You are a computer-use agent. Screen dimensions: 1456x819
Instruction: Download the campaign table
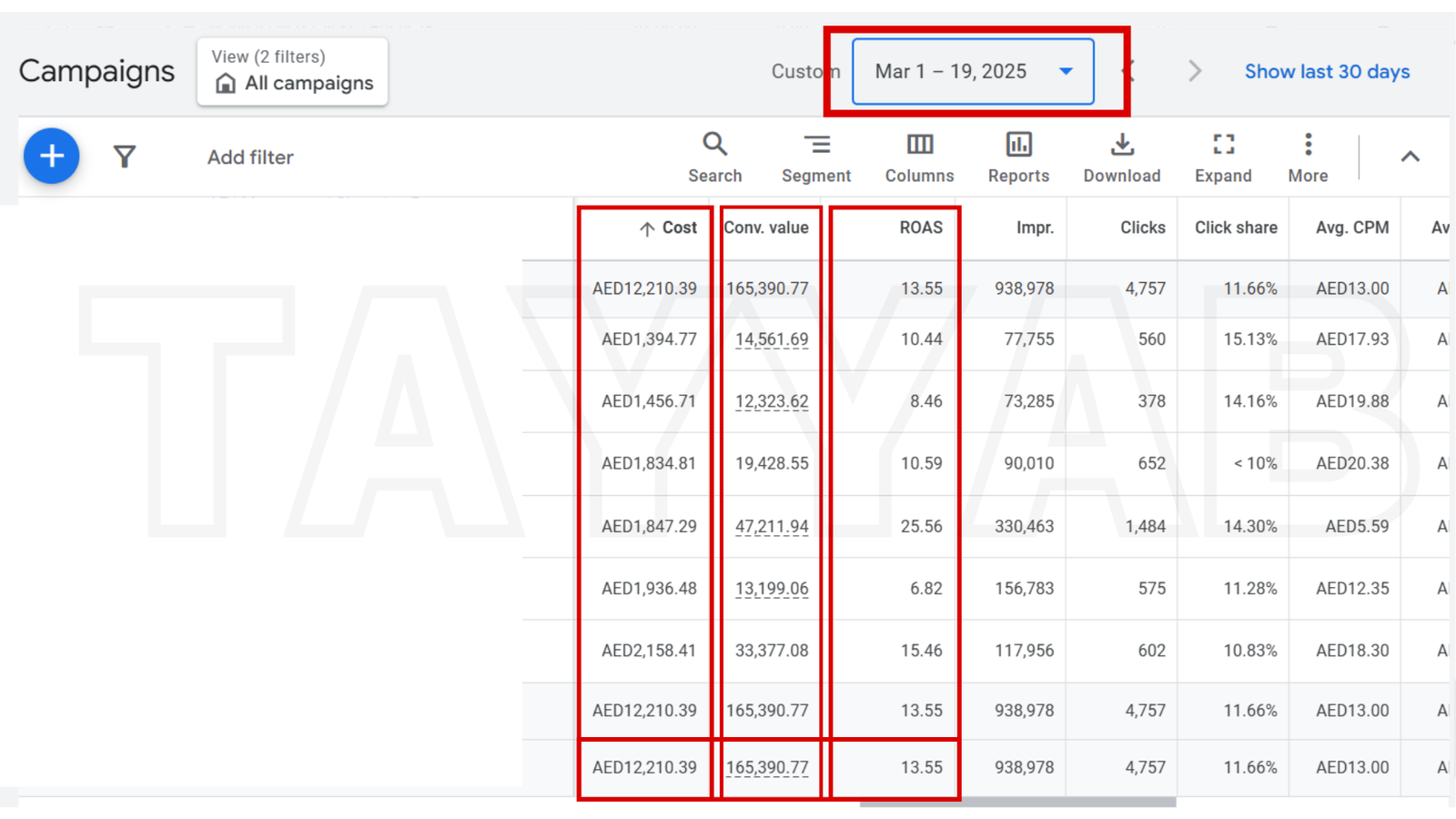[1121, 157]
